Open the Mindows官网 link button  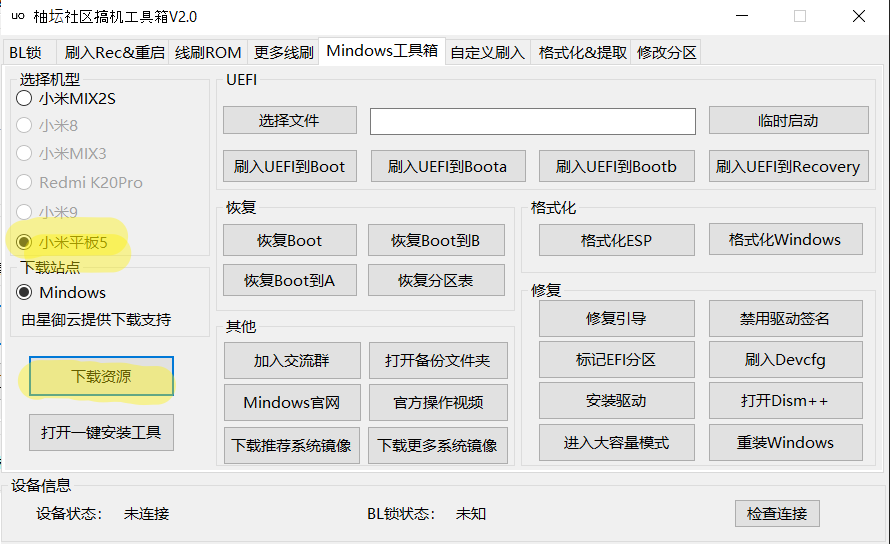tap(291, 402)
